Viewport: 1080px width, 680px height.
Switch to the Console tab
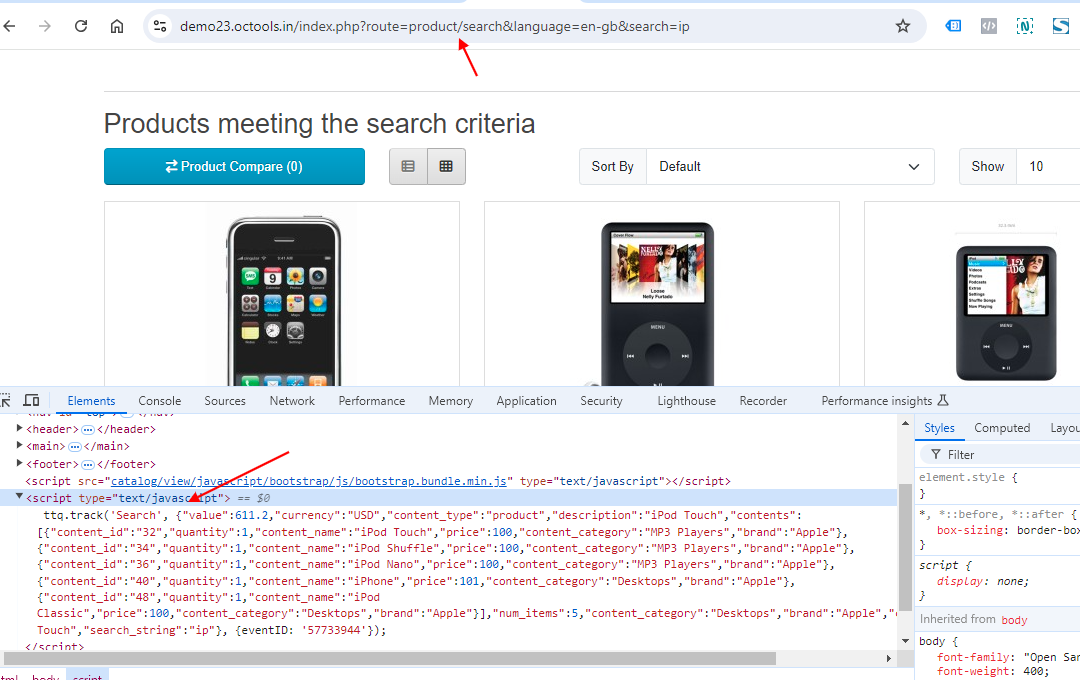coord(160,401)
